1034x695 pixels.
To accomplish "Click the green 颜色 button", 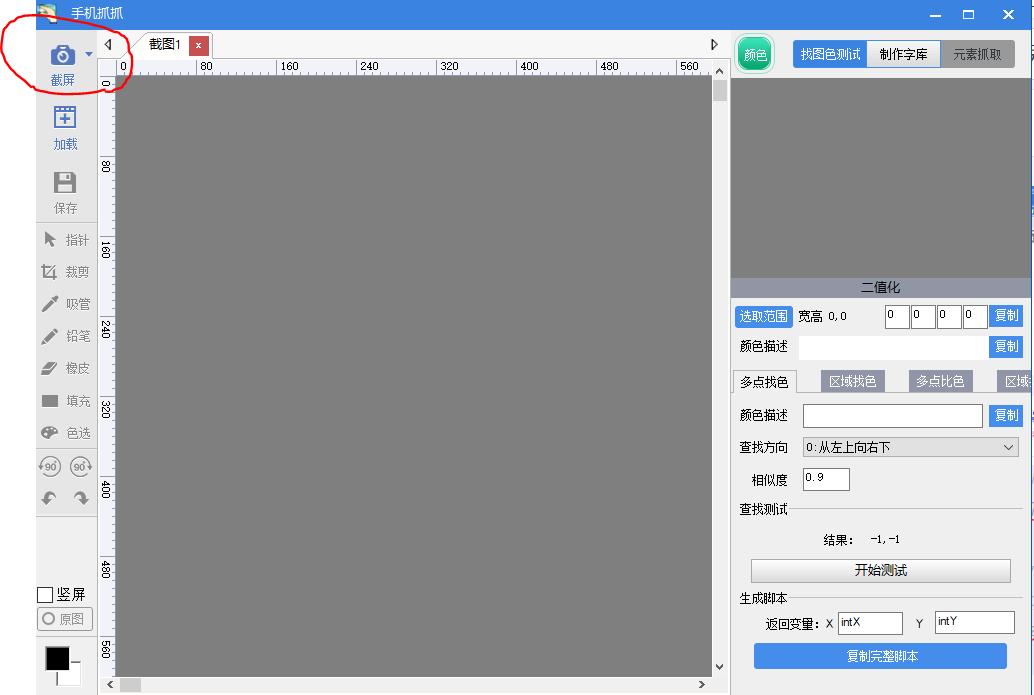I will [x=755, y=54].
